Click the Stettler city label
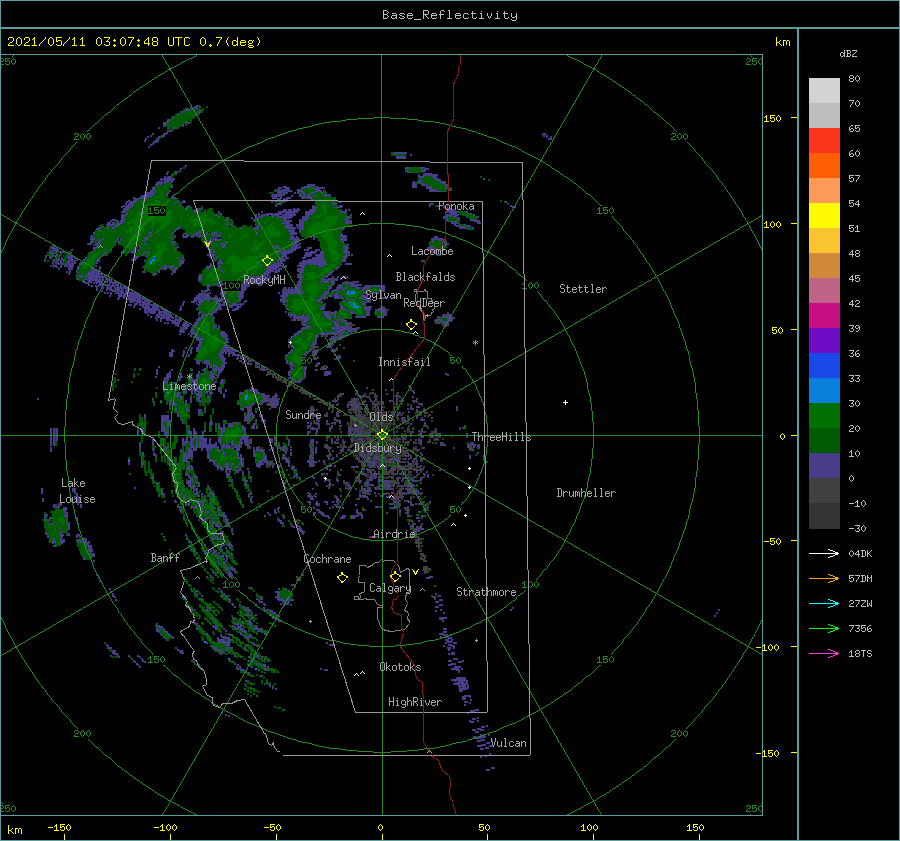This screenshot has width=900, height=841. coord(583,289)
